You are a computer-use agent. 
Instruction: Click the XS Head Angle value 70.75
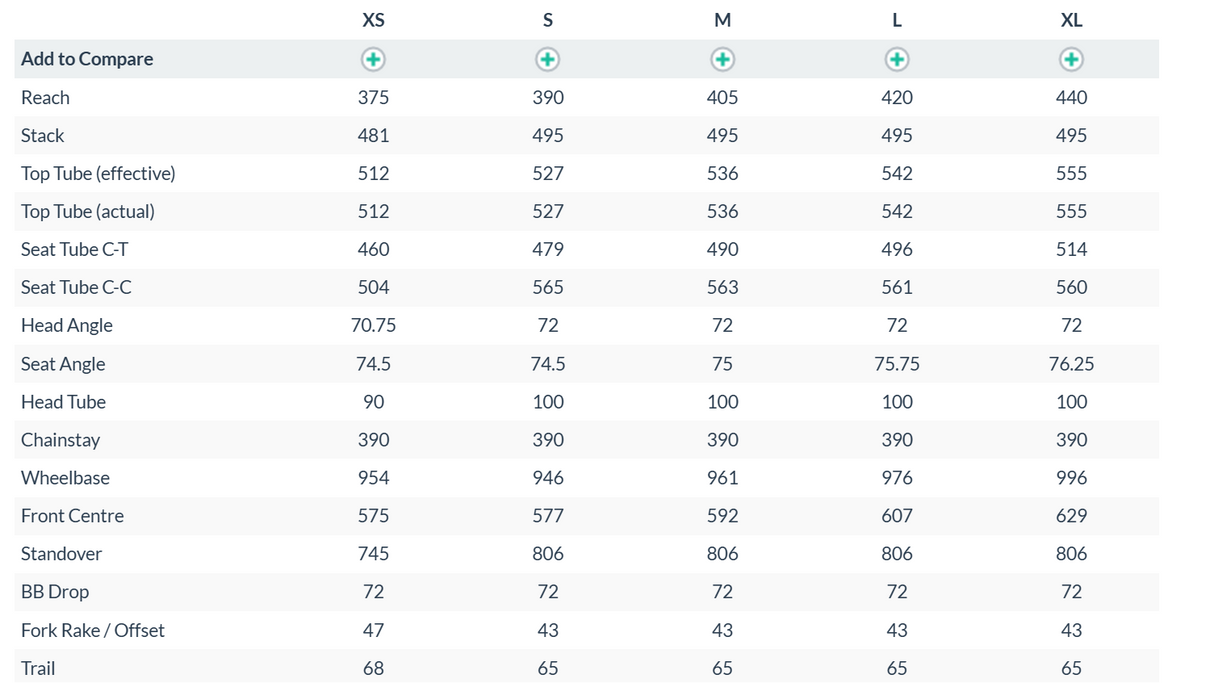373,325
